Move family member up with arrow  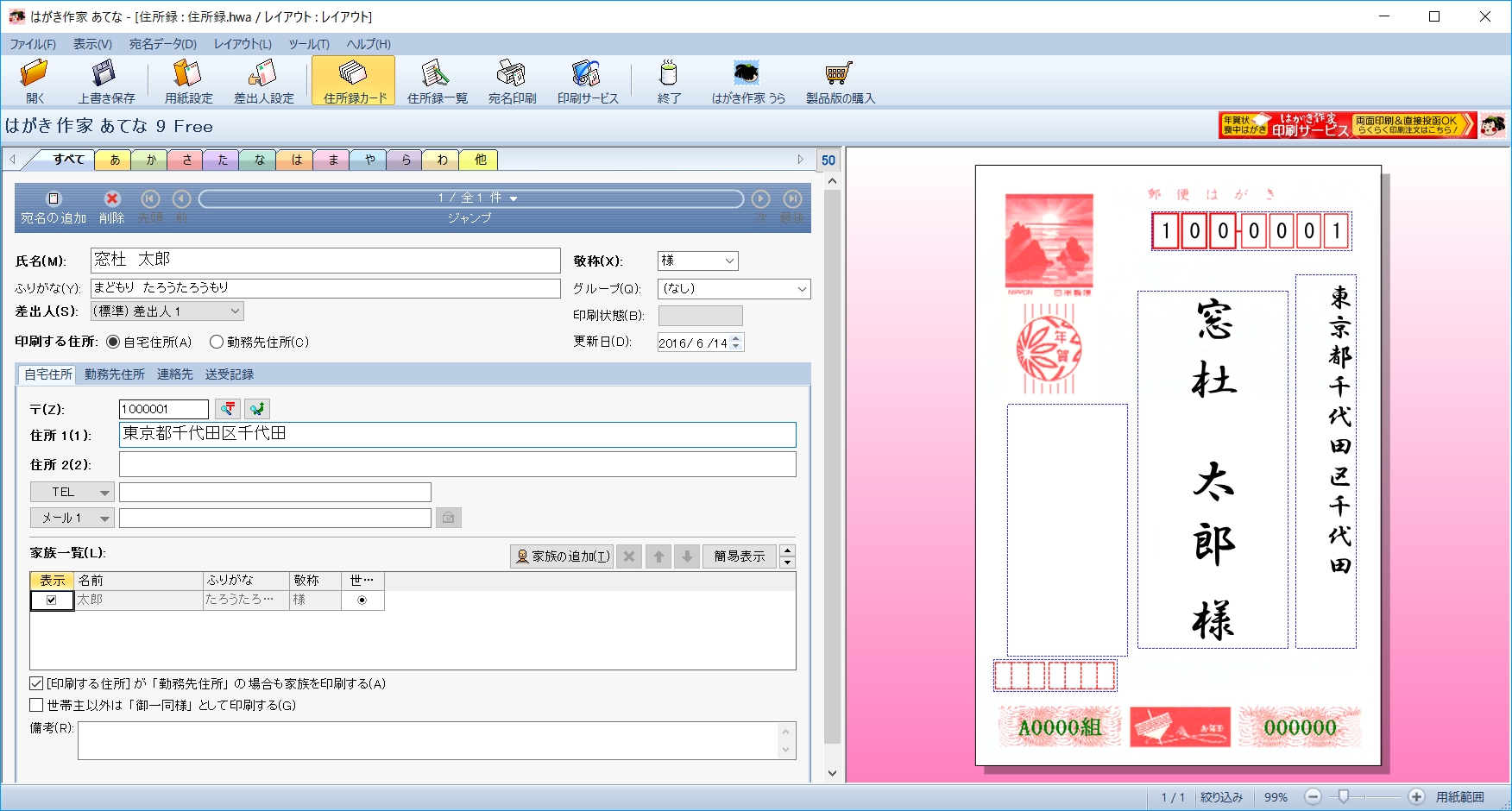click(x=658, y=556)
